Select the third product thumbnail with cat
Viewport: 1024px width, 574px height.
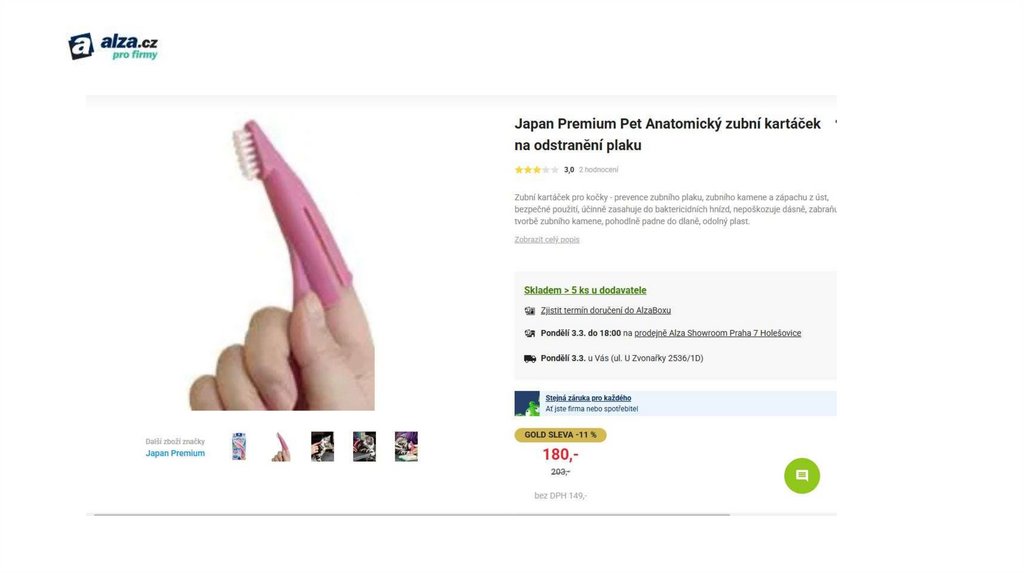click(322, 447)
